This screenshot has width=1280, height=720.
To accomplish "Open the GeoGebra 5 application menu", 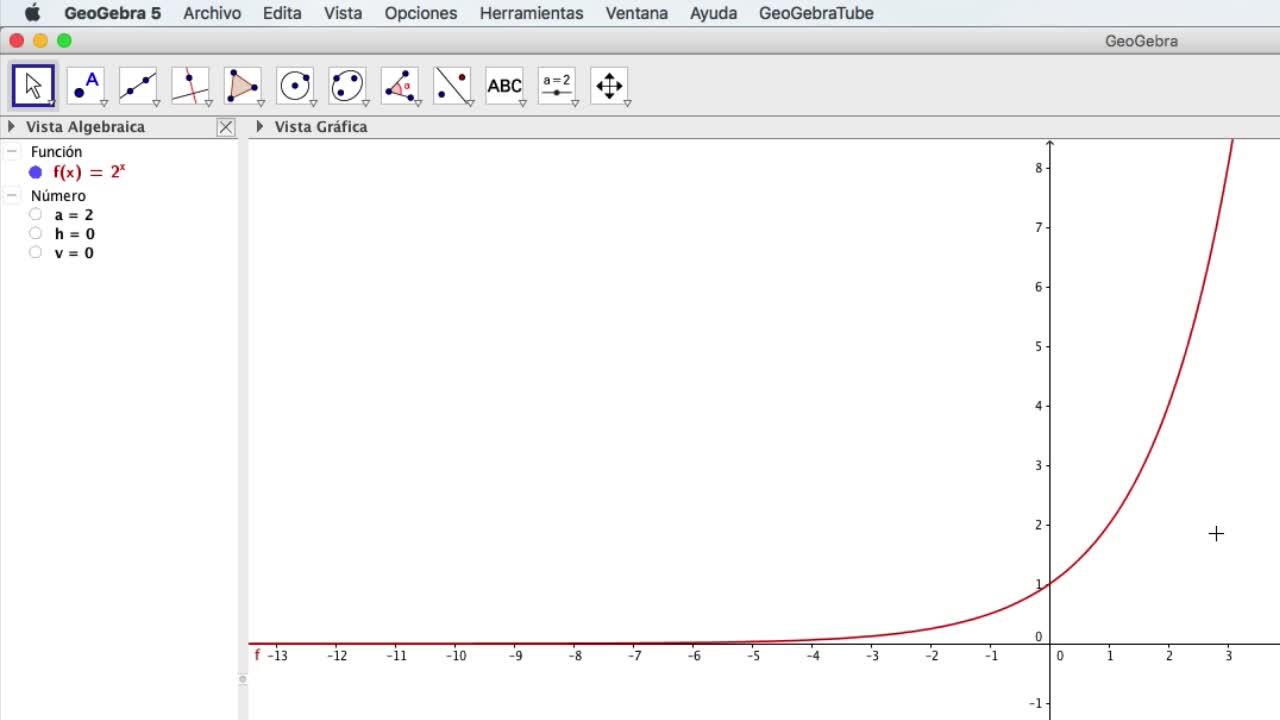I will tap(113, 13).
